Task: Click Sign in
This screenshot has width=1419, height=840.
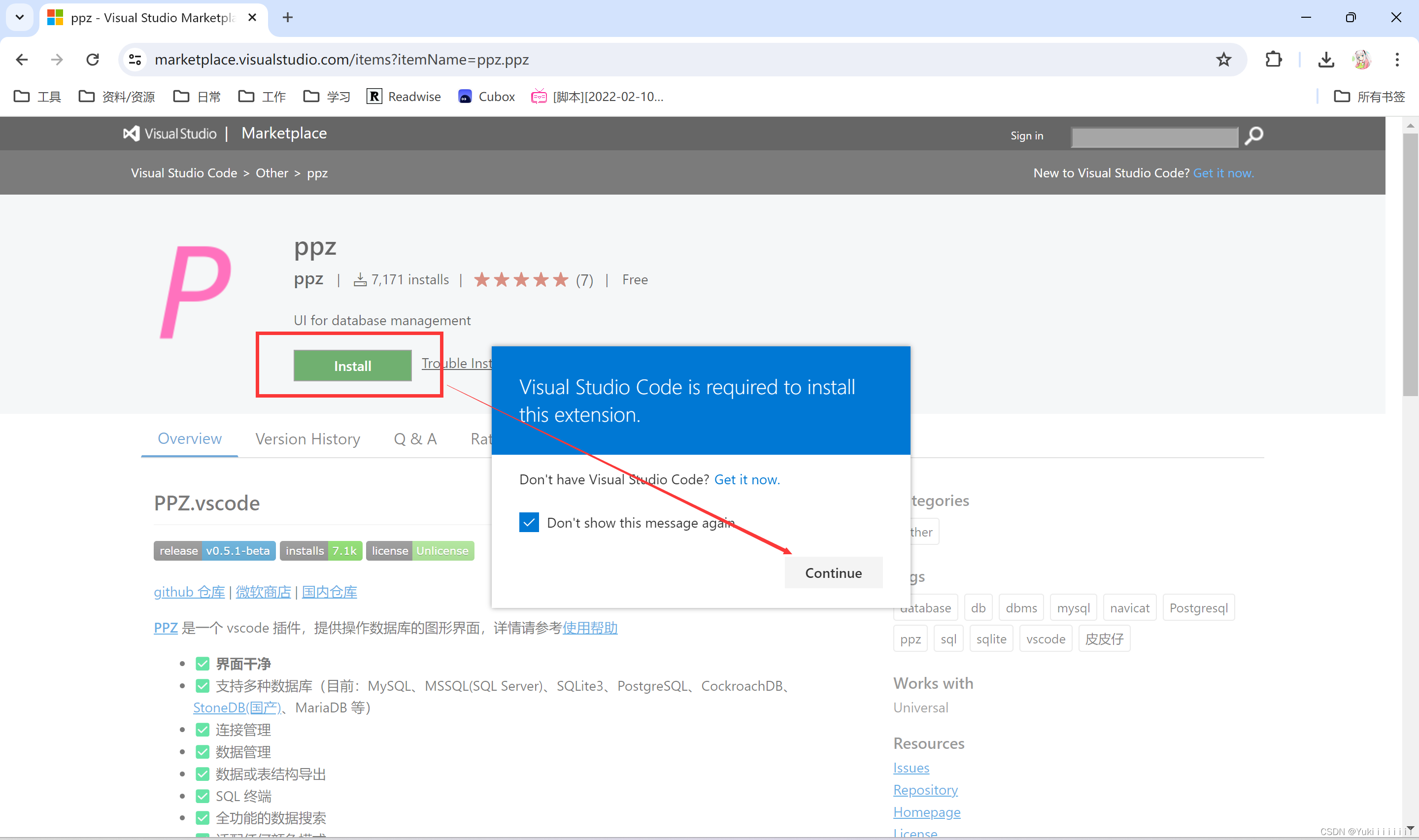Action: coord(1026,136)
